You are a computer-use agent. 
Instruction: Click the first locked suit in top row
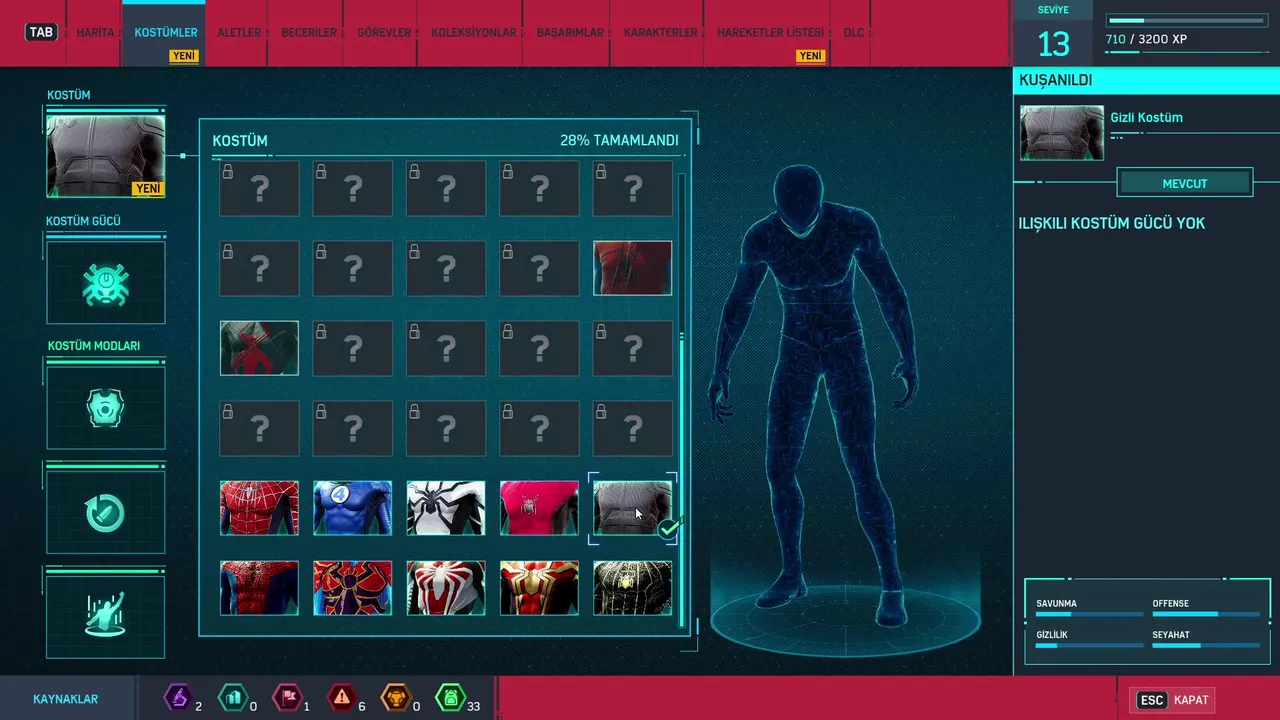coord(259,188)
